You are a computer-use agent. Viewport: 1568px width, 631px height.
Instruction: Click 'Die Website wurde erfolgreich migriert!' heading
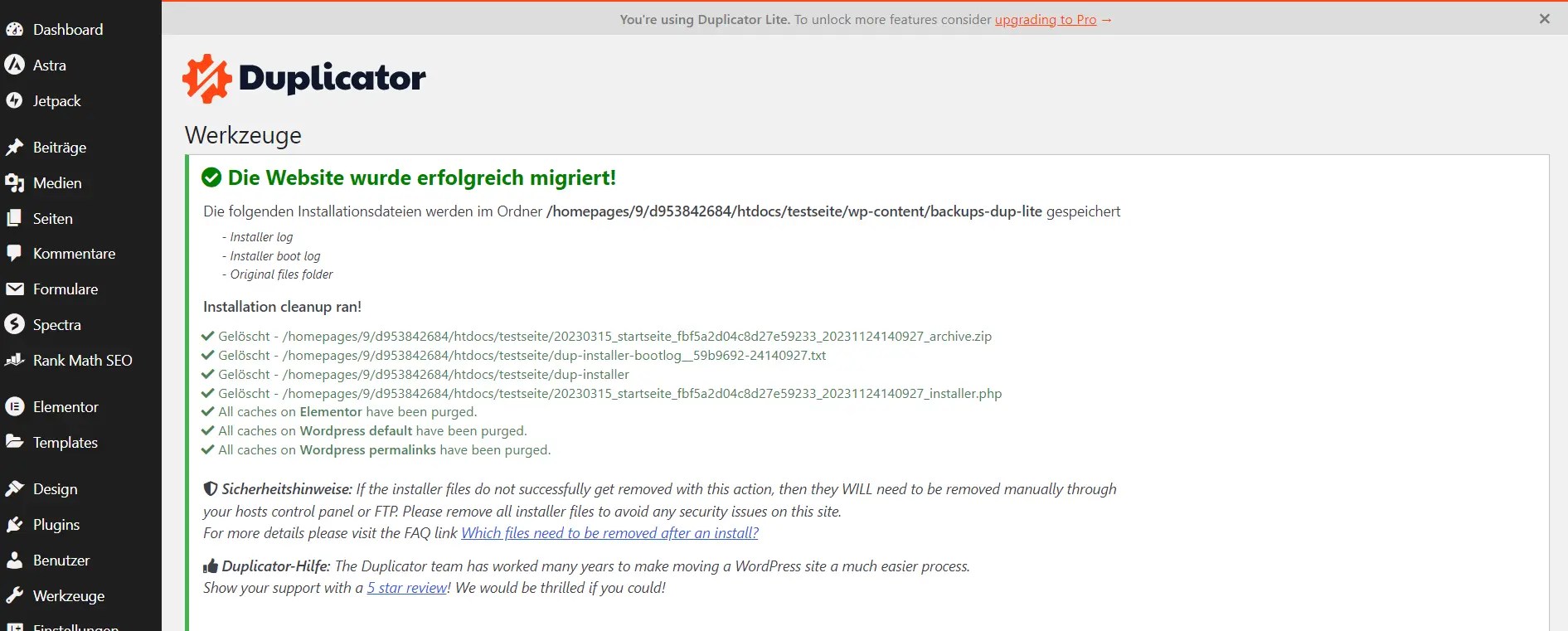pyautogui.click(x=422, y=177)
